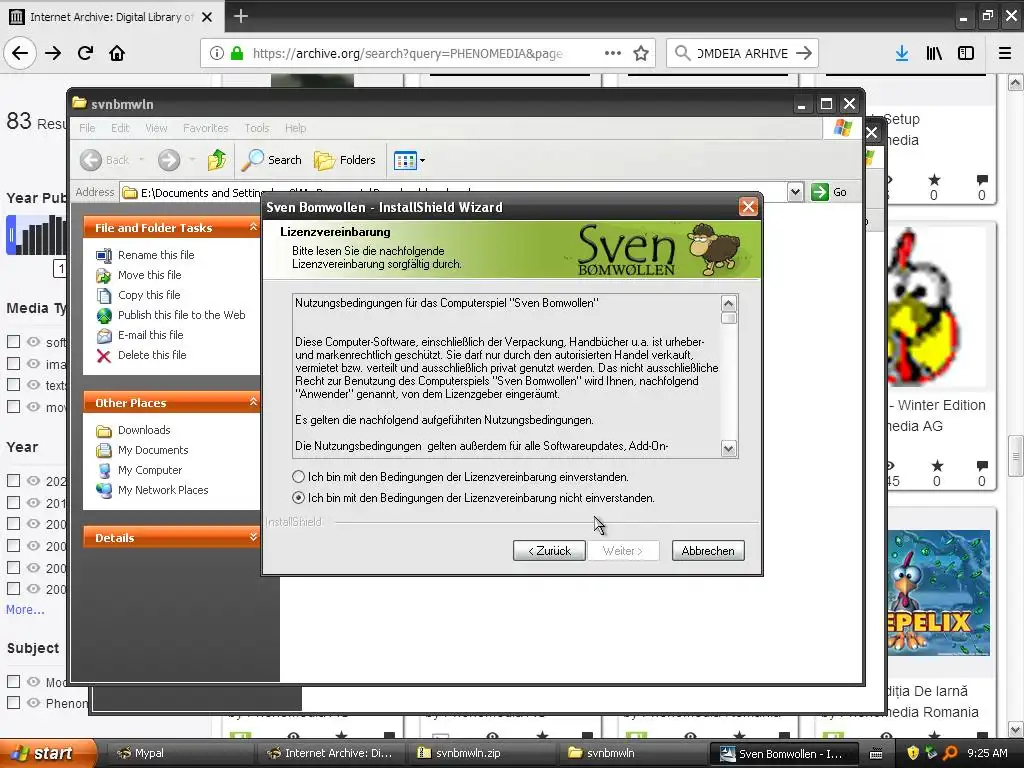
Task: Open the browser hamburger menu
Action: point(1005,53)
